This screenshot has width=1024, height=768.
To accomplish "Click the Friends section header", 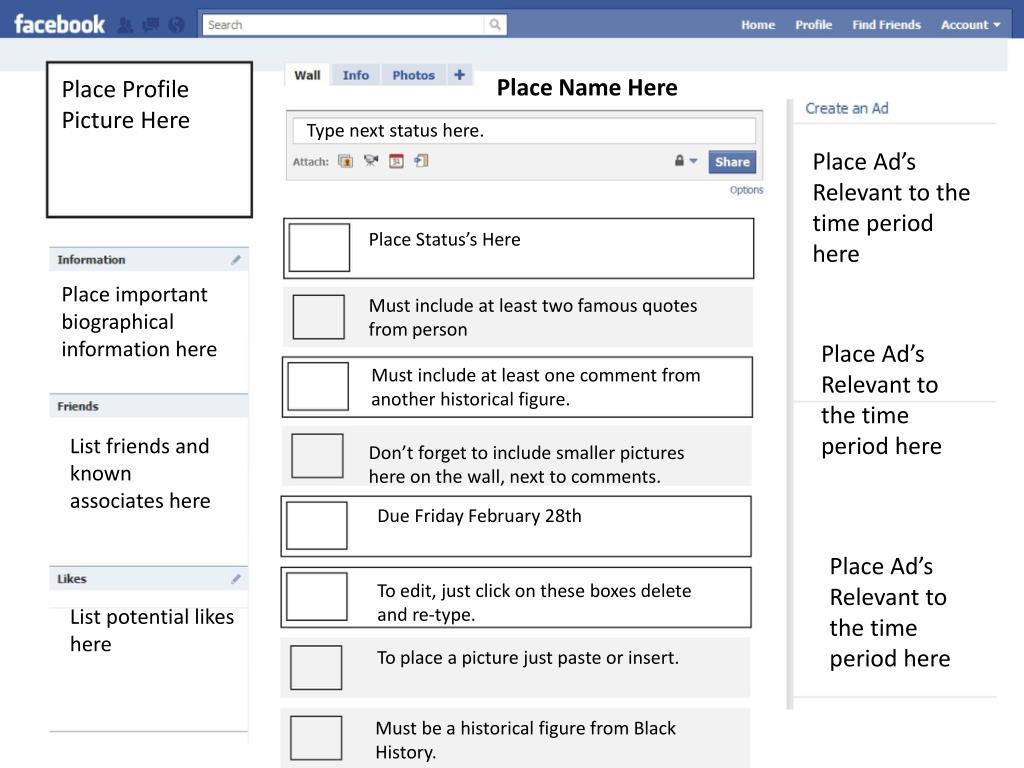I will click(x=149, y=406).
